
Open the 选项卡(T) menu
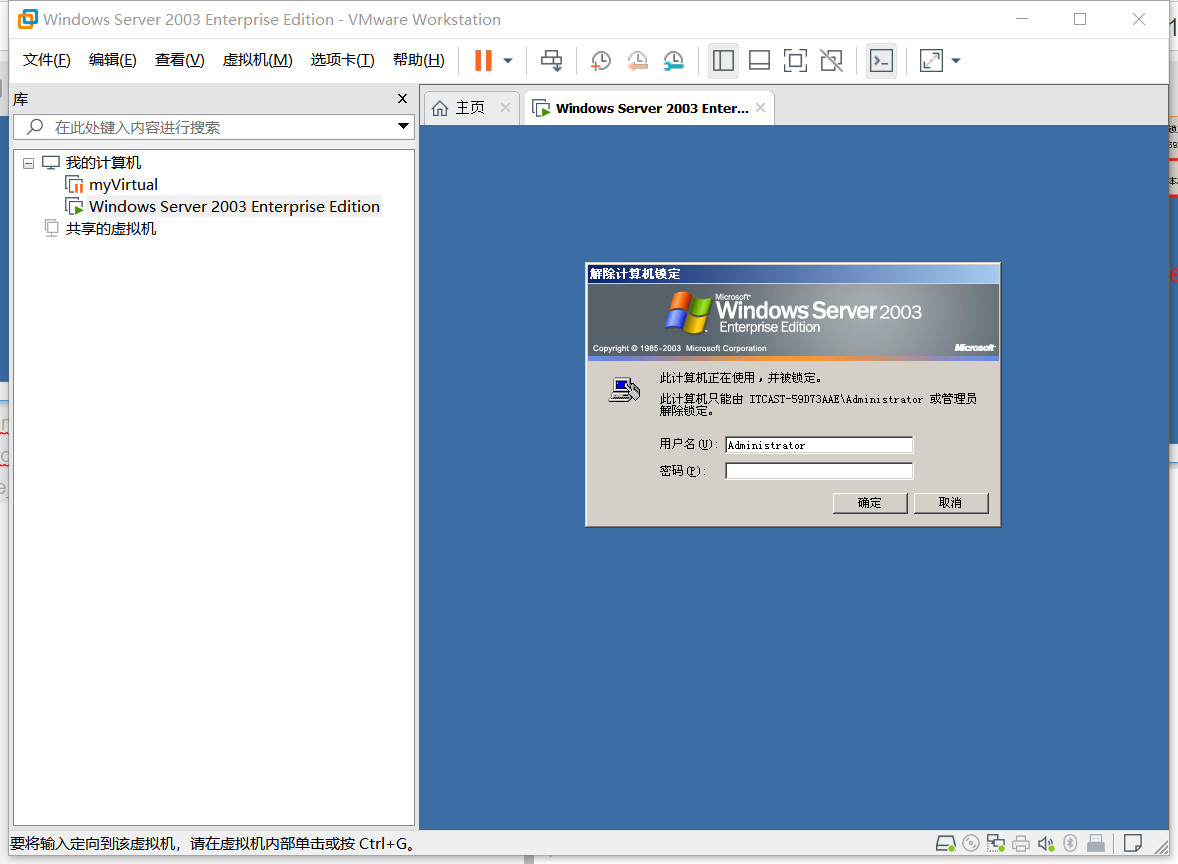tap(343, 60)
